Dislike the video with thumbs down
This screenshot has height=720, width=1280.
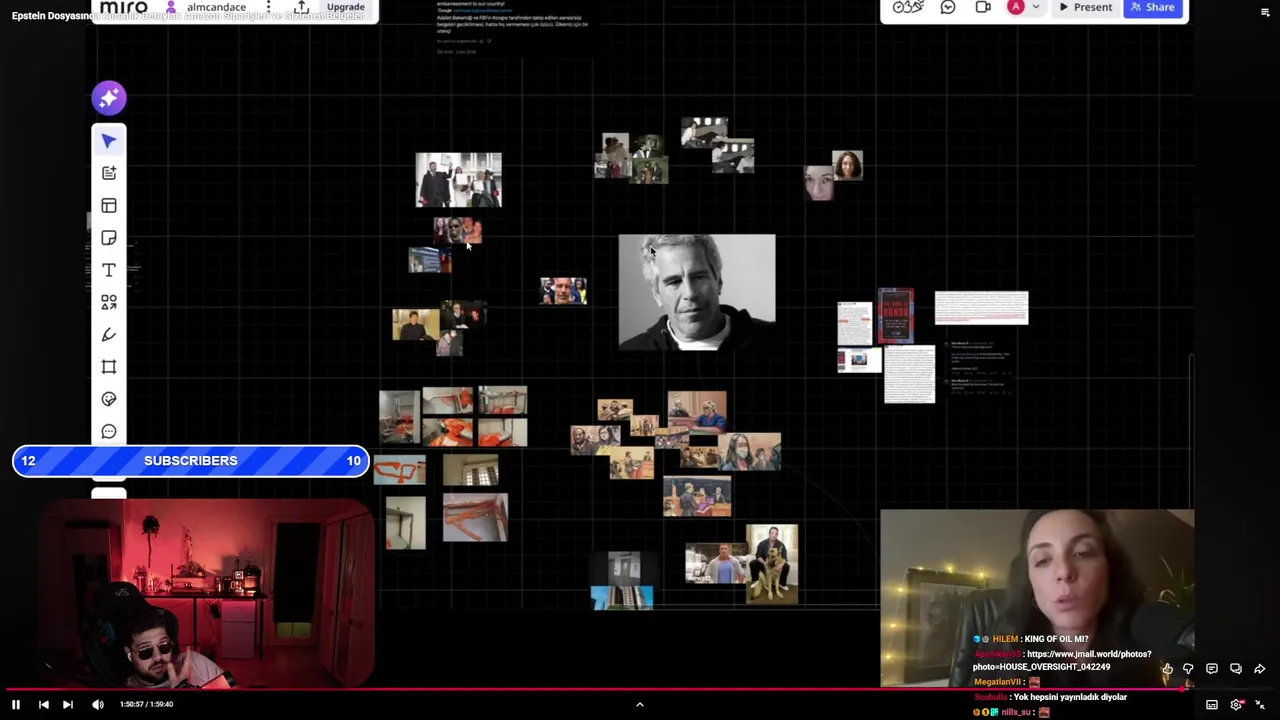pyautogui.click(x=1188, y=669)
